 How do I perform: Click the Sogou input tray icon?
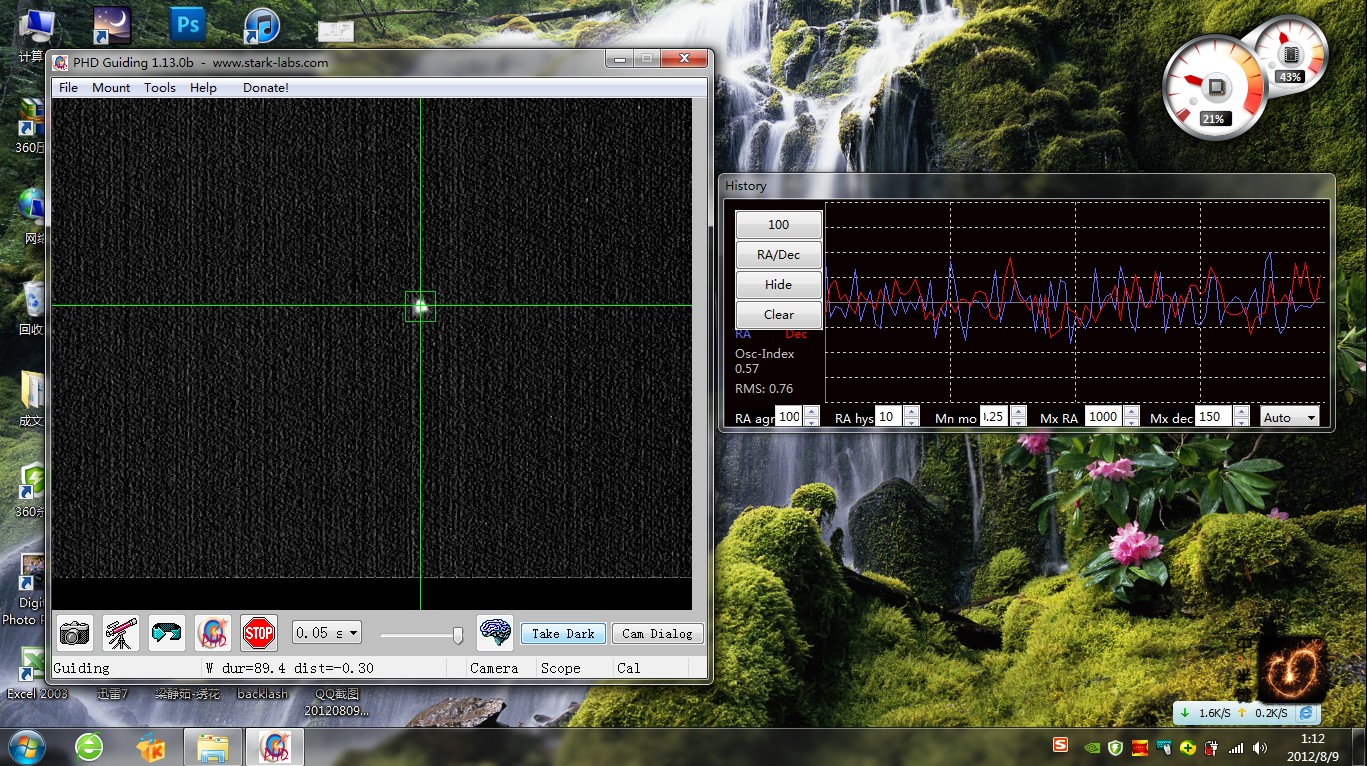(1061, 745)
